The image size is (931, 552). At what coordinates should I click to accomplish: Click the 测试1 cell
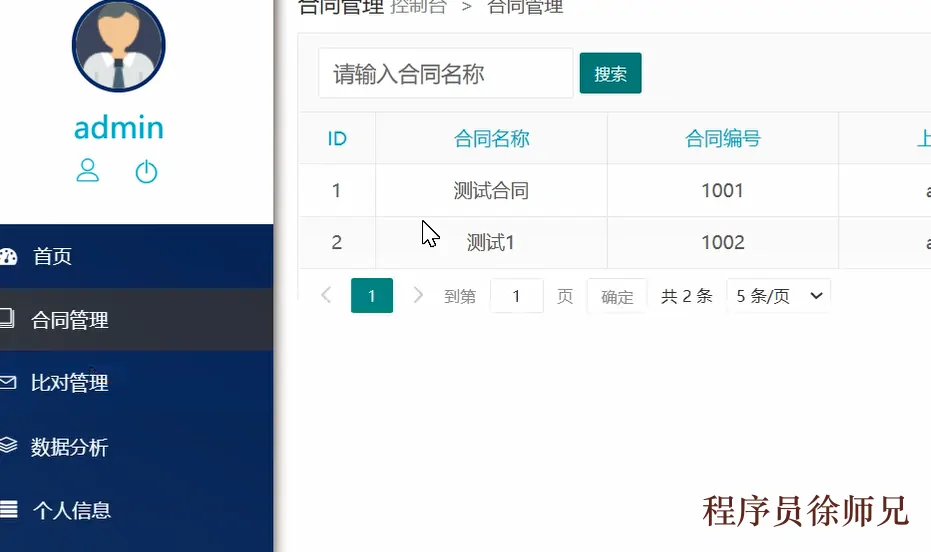click(x=491, y=242)
